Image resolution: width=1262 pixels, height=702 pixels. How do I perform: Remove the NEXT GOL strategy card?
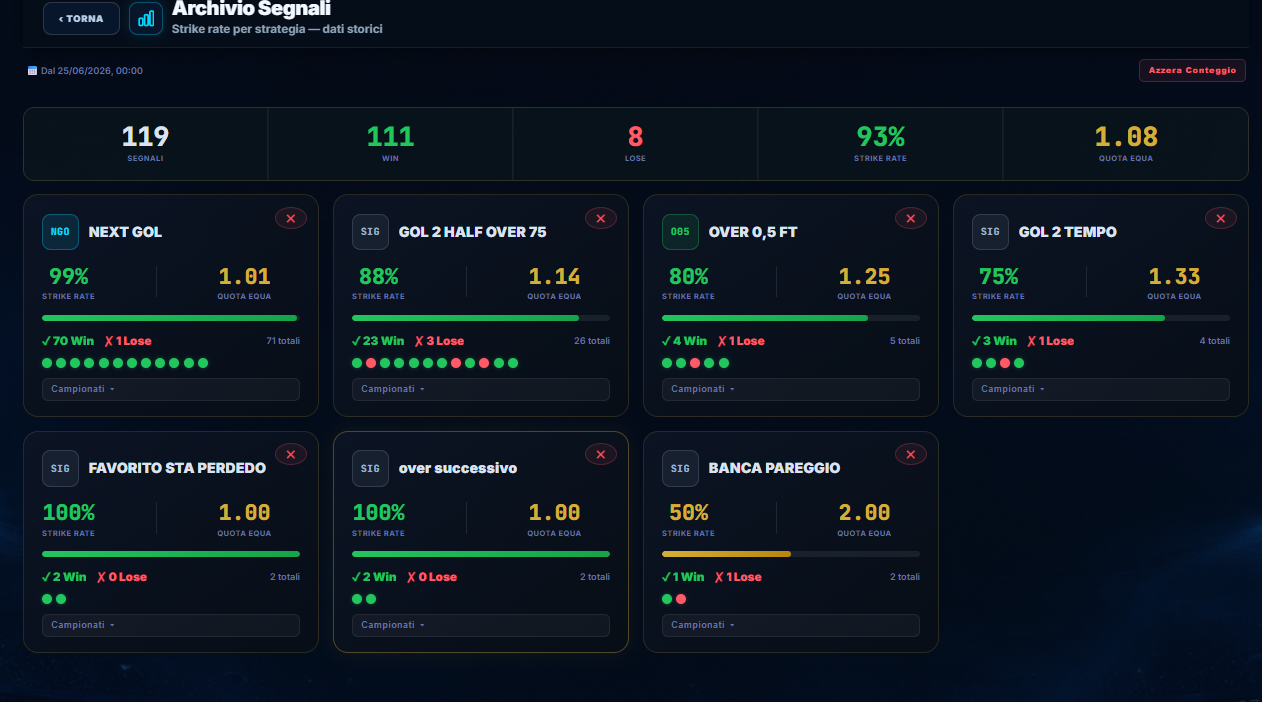(x=291, y=218)
